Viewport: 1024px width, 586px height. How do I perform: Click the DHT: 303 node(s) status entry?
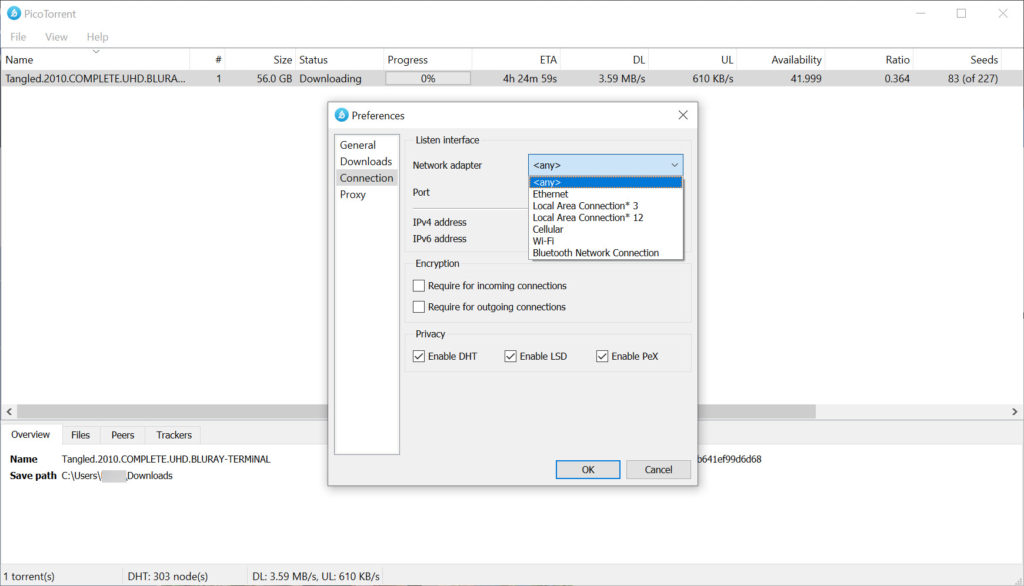pyautogui.click(x=168, y=576)
